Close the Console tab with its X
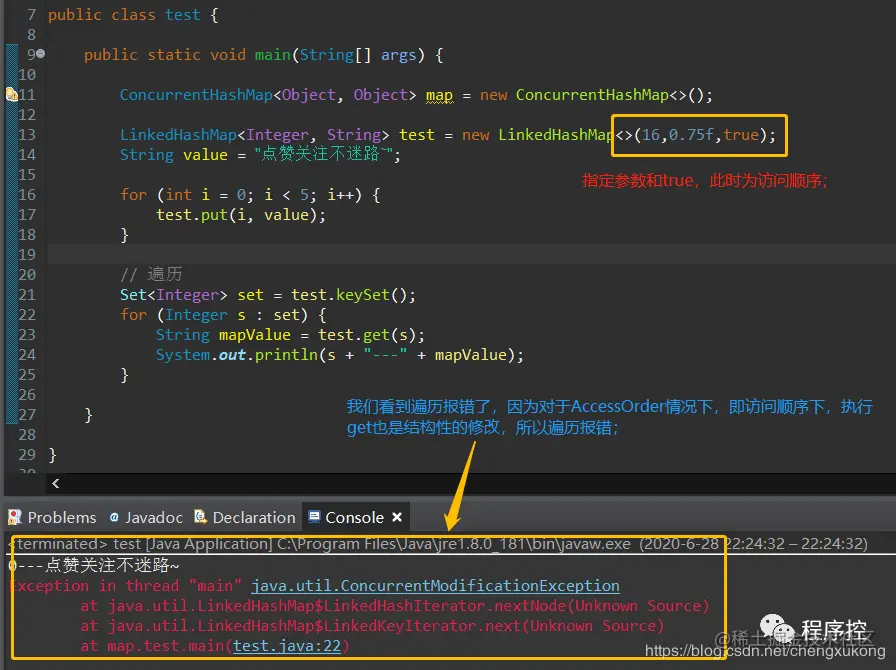Screen dimensions: 896x670 [397, 517]
